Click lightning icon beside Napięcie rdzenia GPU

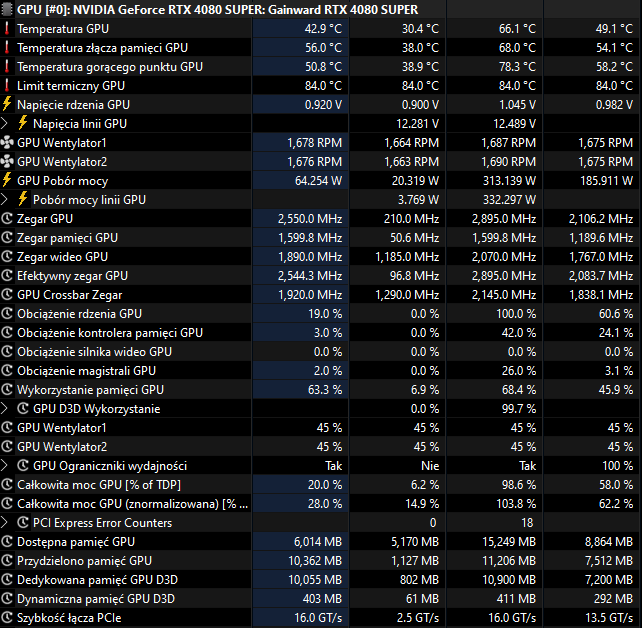[x=7, y=104]
